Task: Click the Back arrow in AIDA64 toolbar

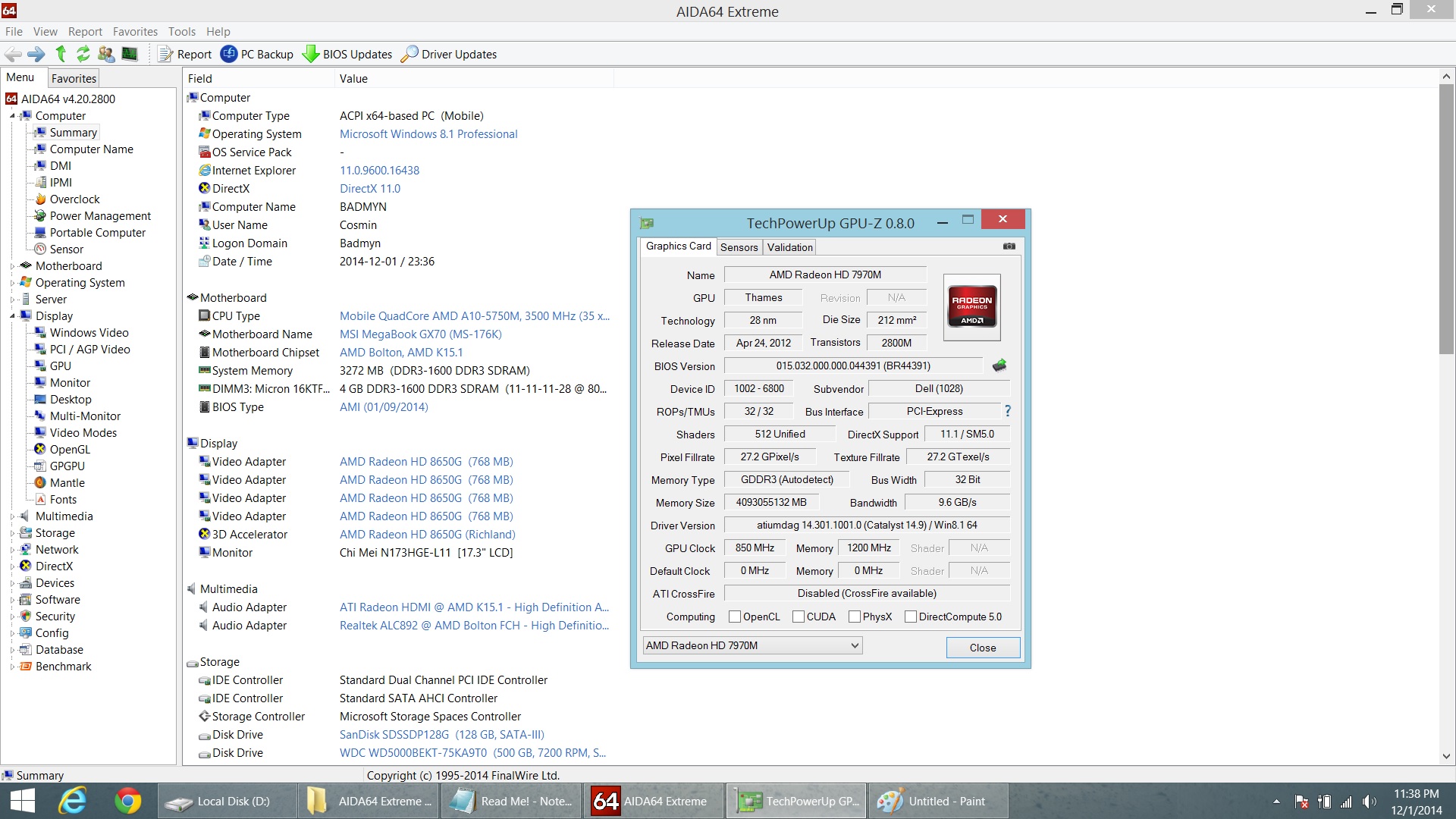Action: click(x=13, y=54)
